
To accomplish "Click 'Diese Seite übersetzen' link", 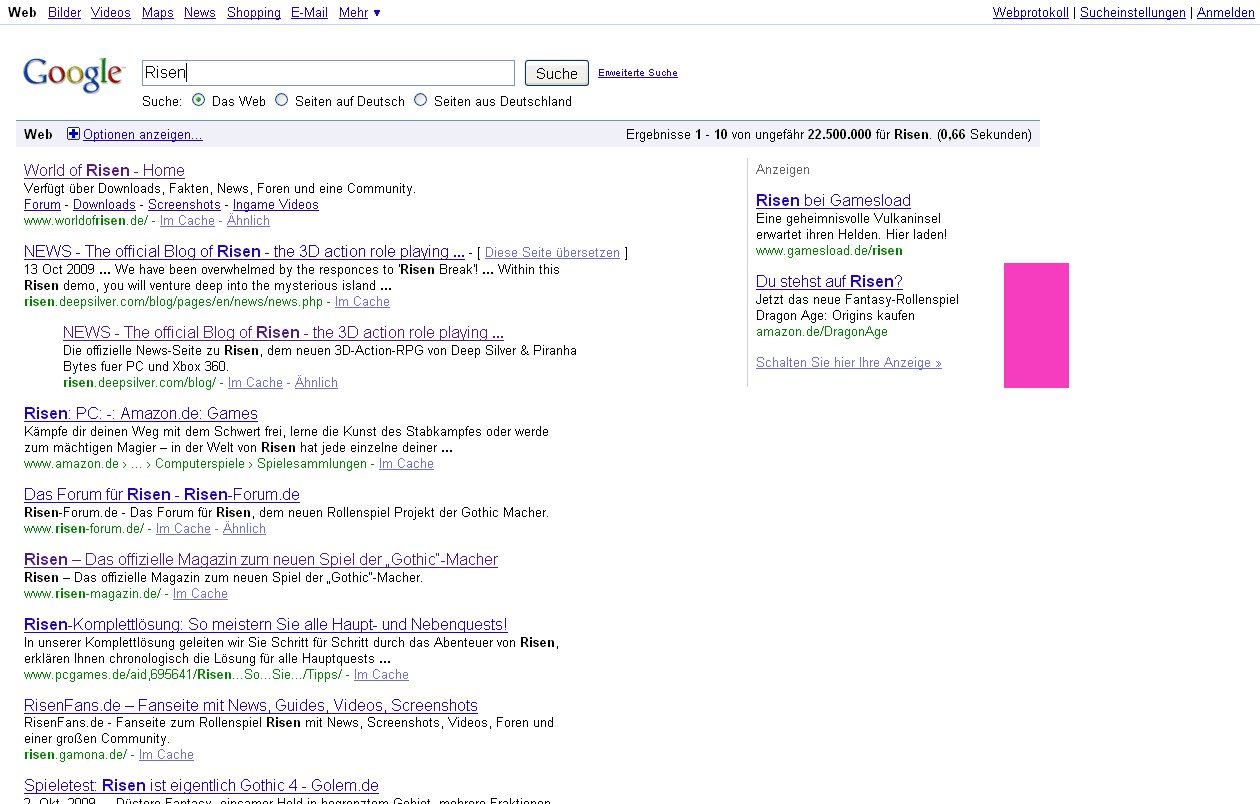I will (552, 252).
